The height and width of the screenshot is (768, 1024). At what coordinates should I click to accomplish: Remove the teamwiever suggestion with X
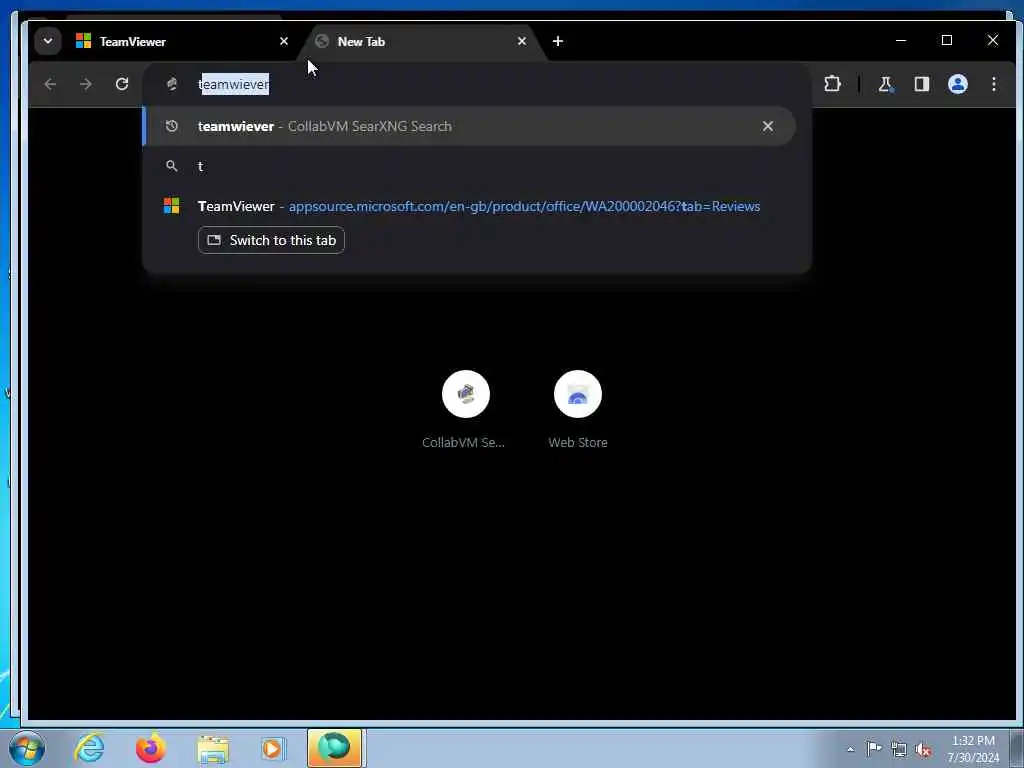click(x=768, y=126)
